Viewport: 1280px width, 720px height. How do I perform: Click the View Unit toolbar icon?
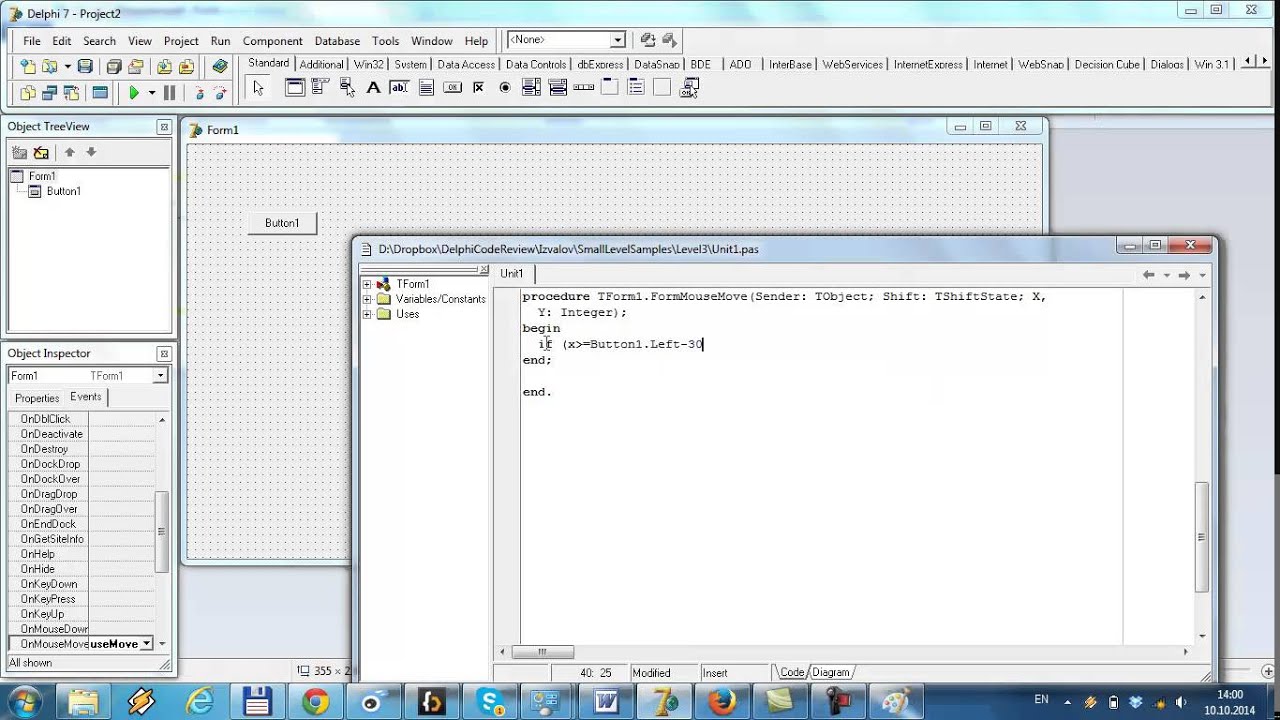click(28, 93)
